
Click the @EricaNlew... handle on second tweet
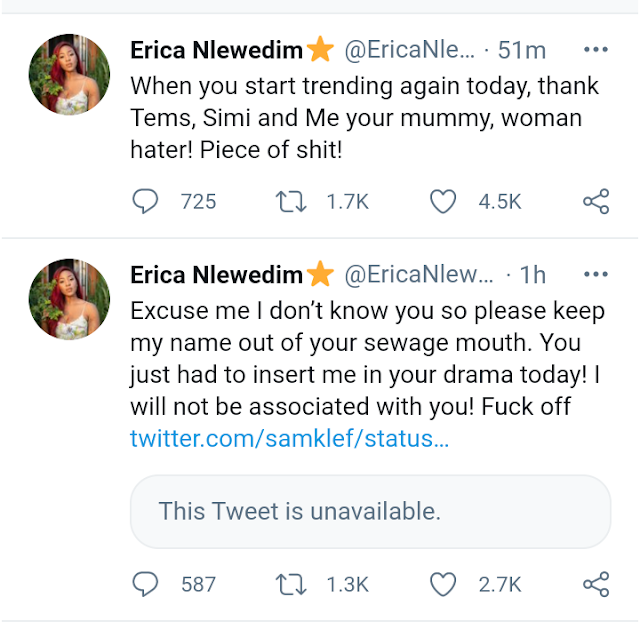point(419,274)
